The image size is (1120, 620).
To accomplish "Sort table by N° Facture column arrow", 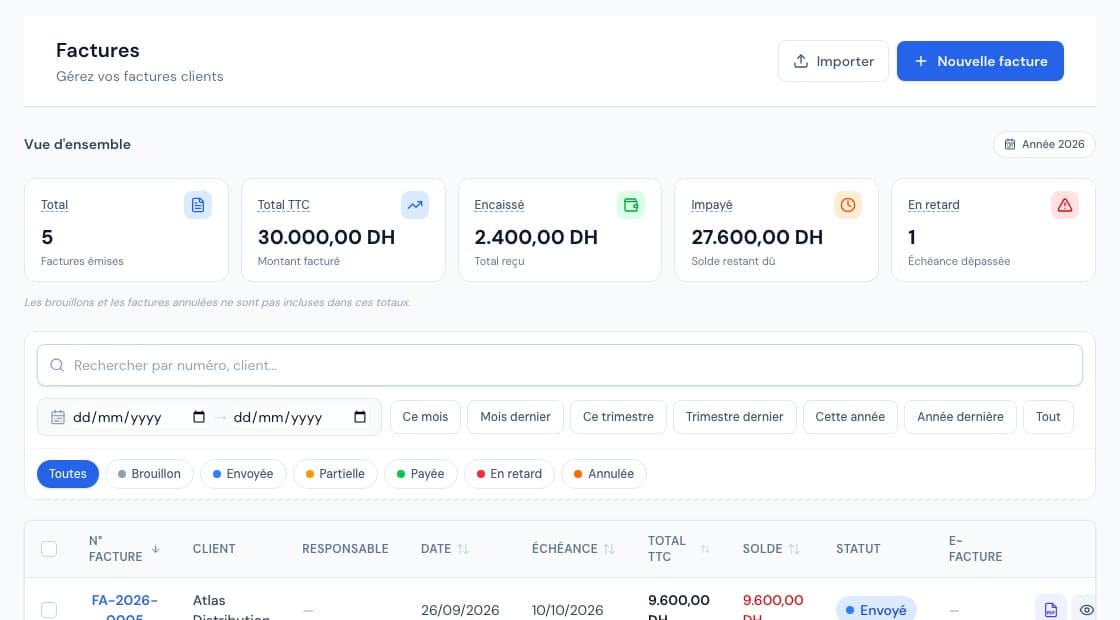I will tap(156, 549).
